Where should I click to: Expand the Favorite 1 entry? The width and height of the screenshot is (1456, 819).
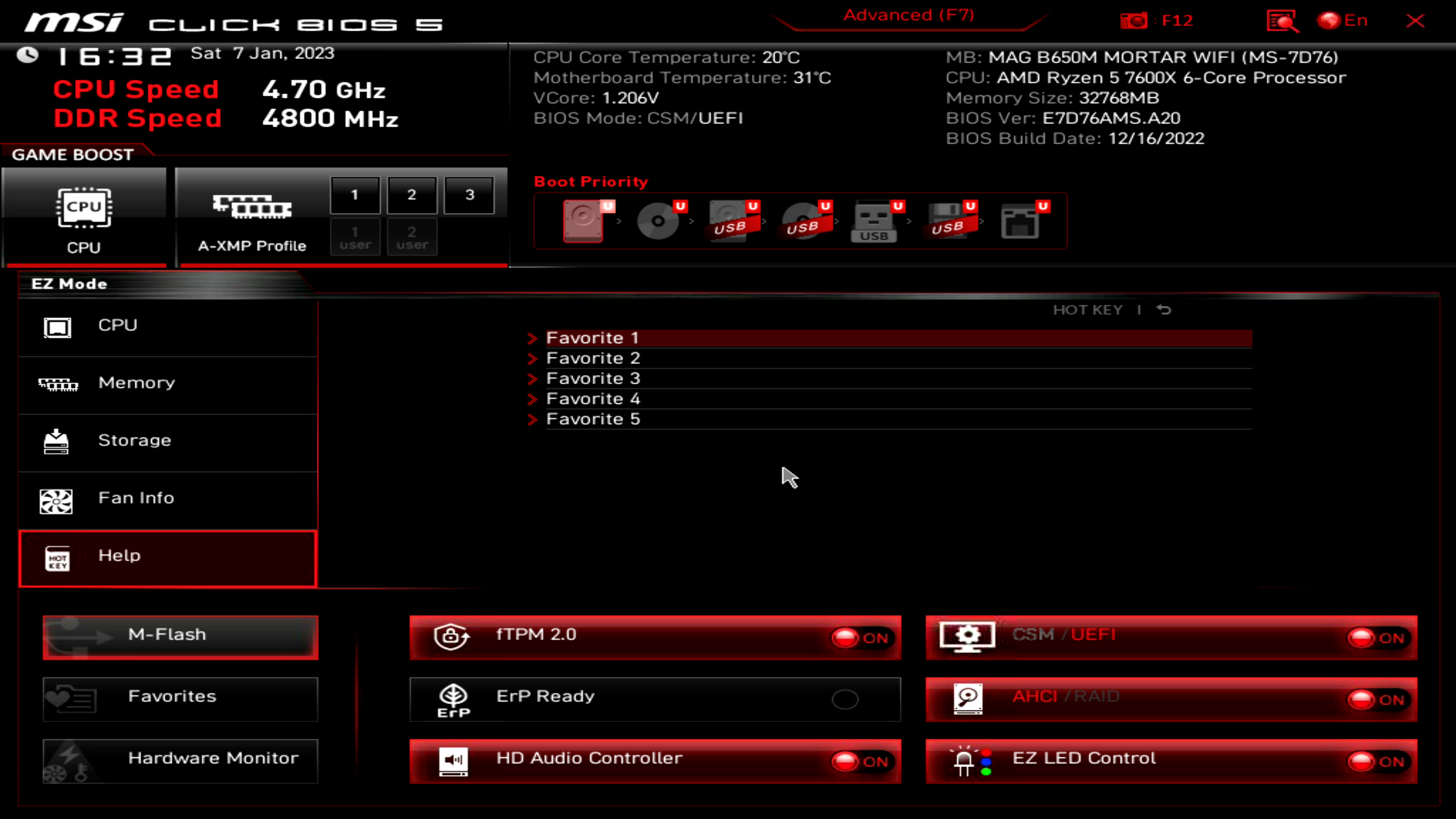592,338
